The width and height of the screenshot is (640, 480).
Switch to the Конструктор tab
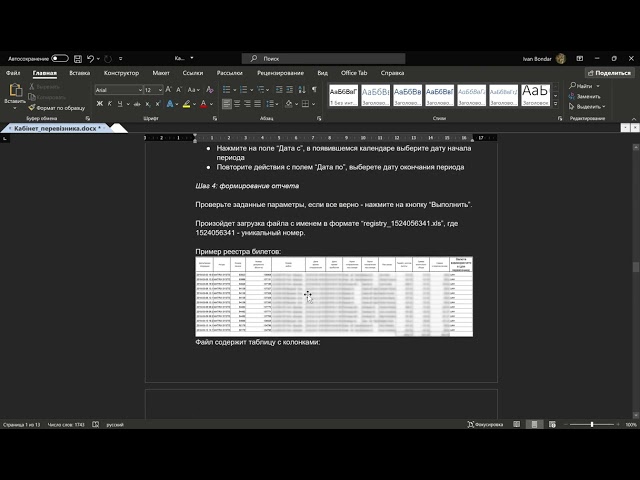click(121, 73)
